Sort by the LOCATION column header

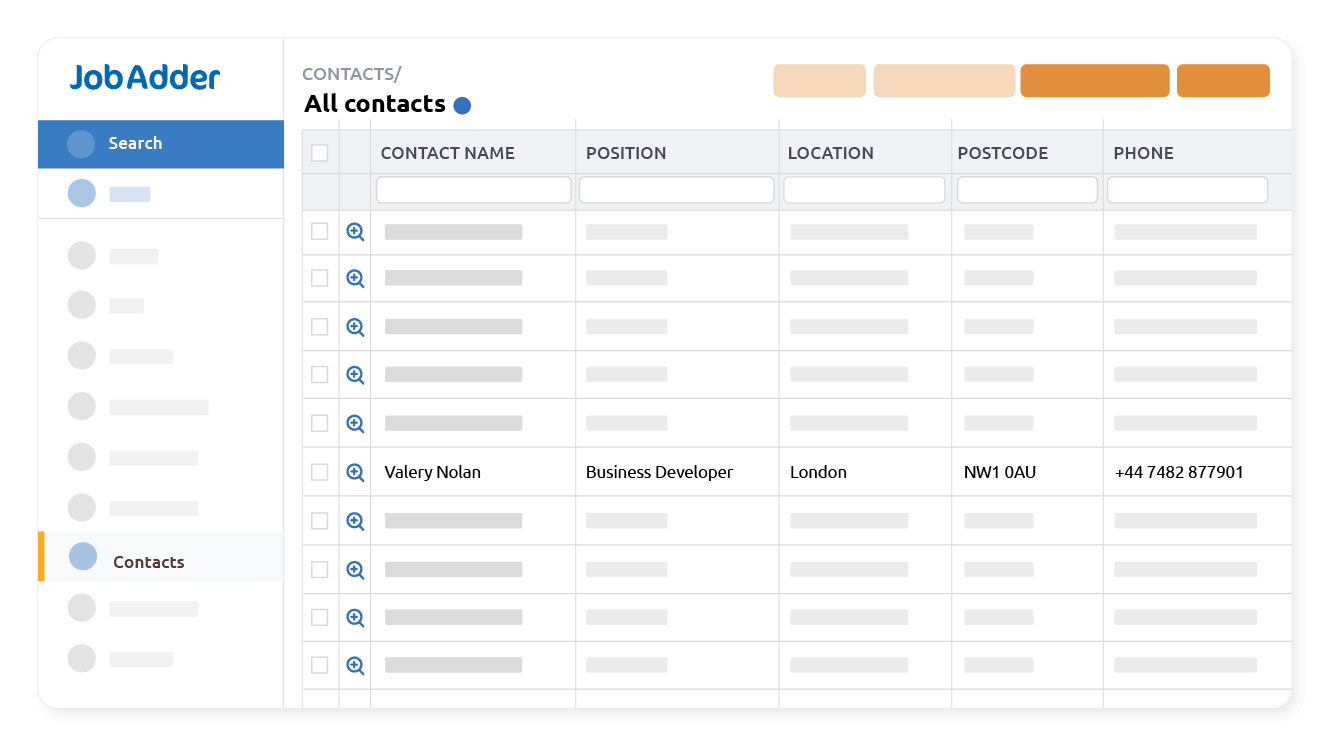pyautogui.click(x=831, y=152)
